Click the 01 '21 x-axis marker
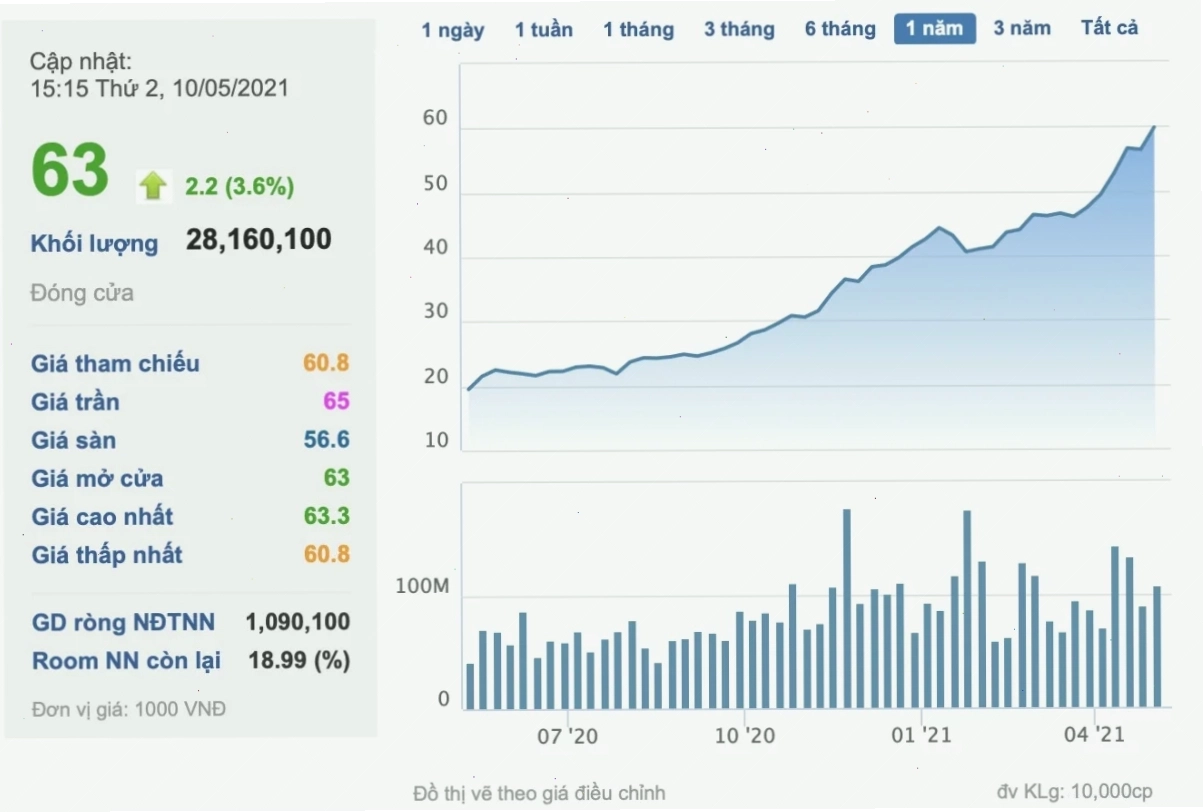 [x=921, y=735]
